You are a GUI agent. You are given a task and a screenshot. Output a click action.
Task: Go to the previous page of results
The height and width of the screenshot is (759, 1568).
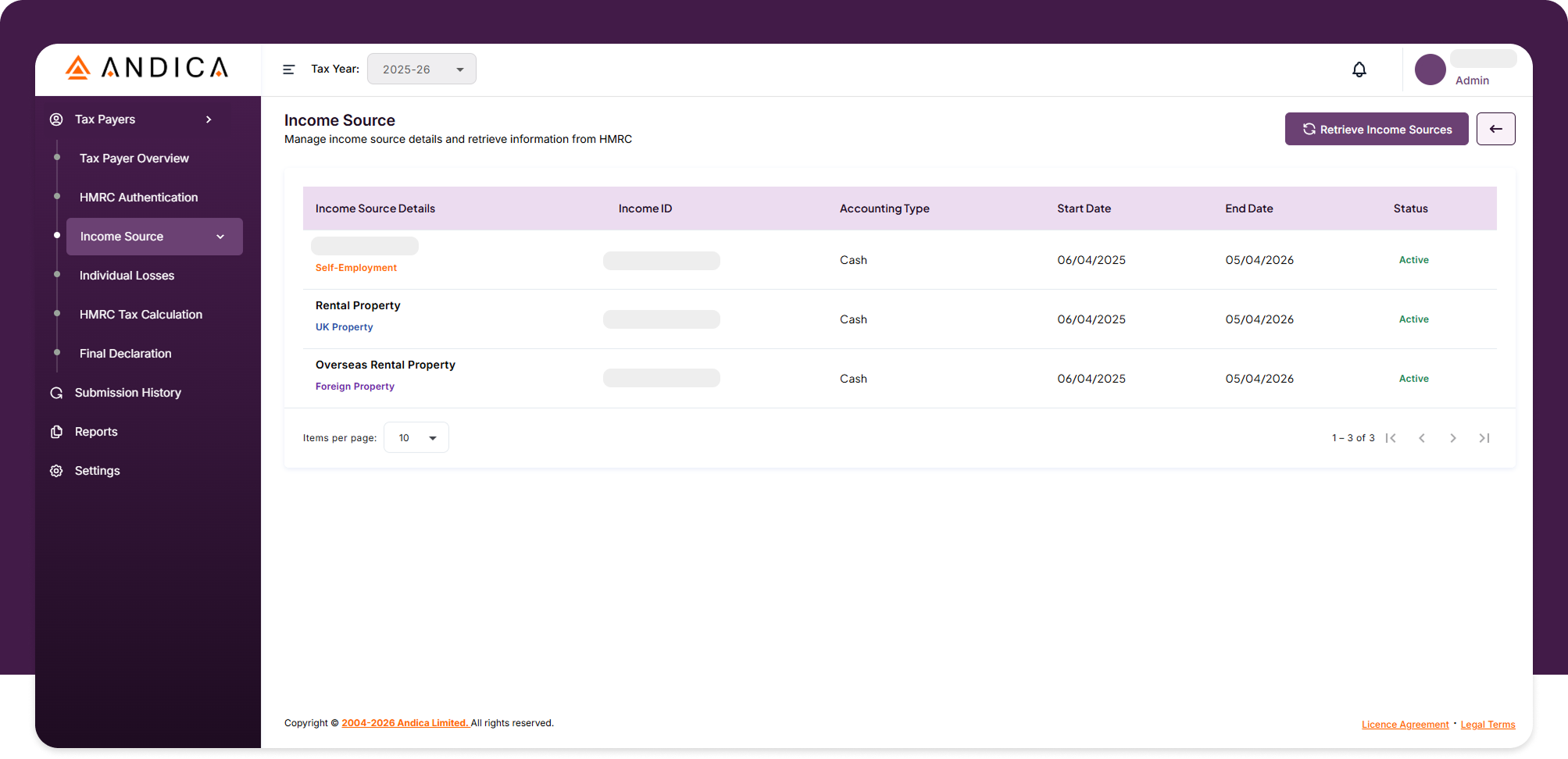coord(1421,438)
